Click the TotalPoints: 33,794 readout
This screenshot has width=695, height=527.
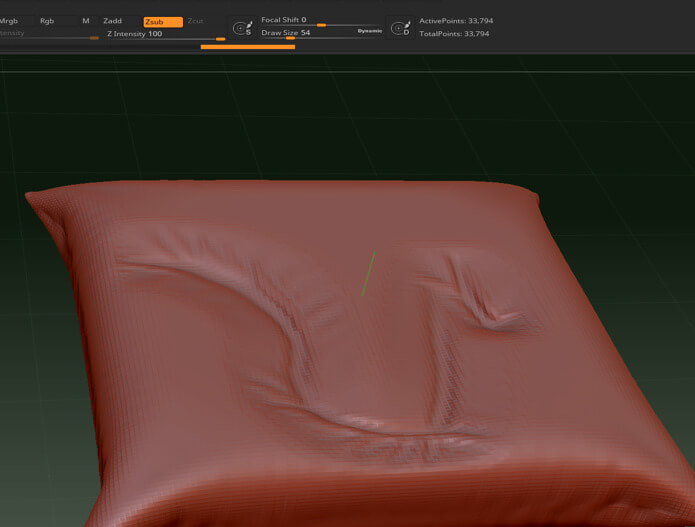point(454,34)
